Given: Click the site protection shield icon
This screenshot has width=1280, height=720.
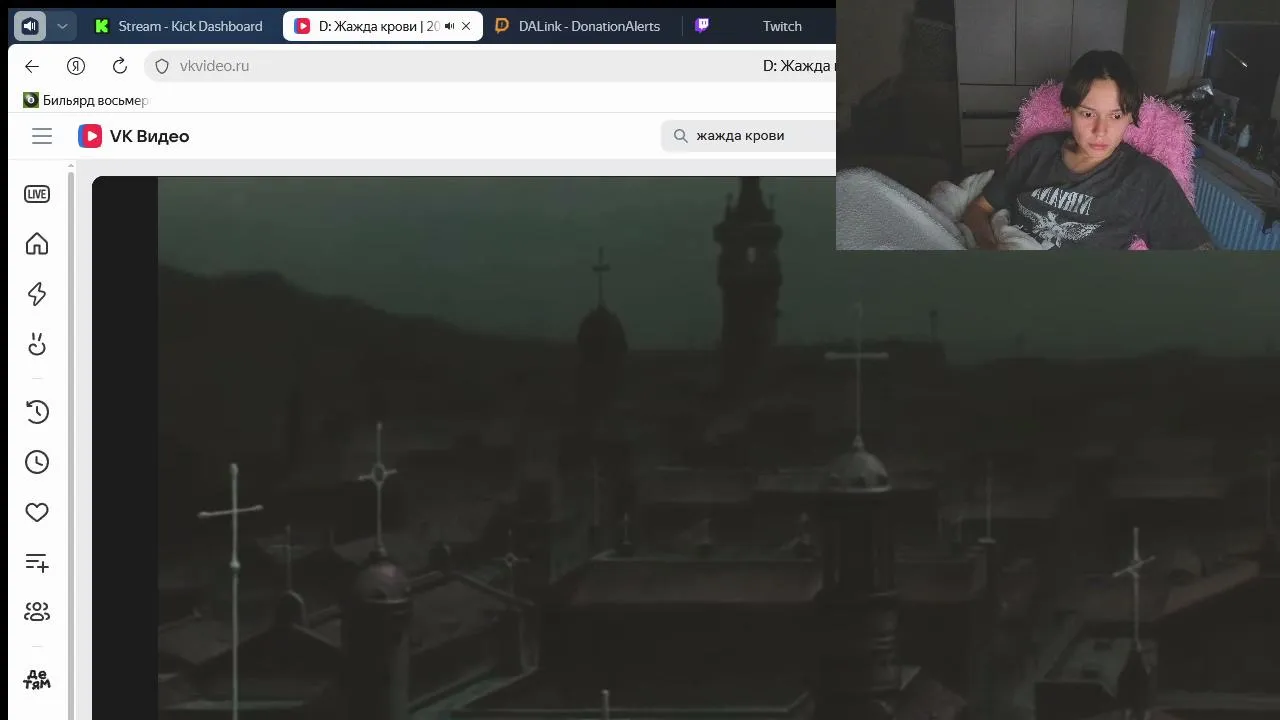Looking at the screenshot, I should tap(162, 66).
